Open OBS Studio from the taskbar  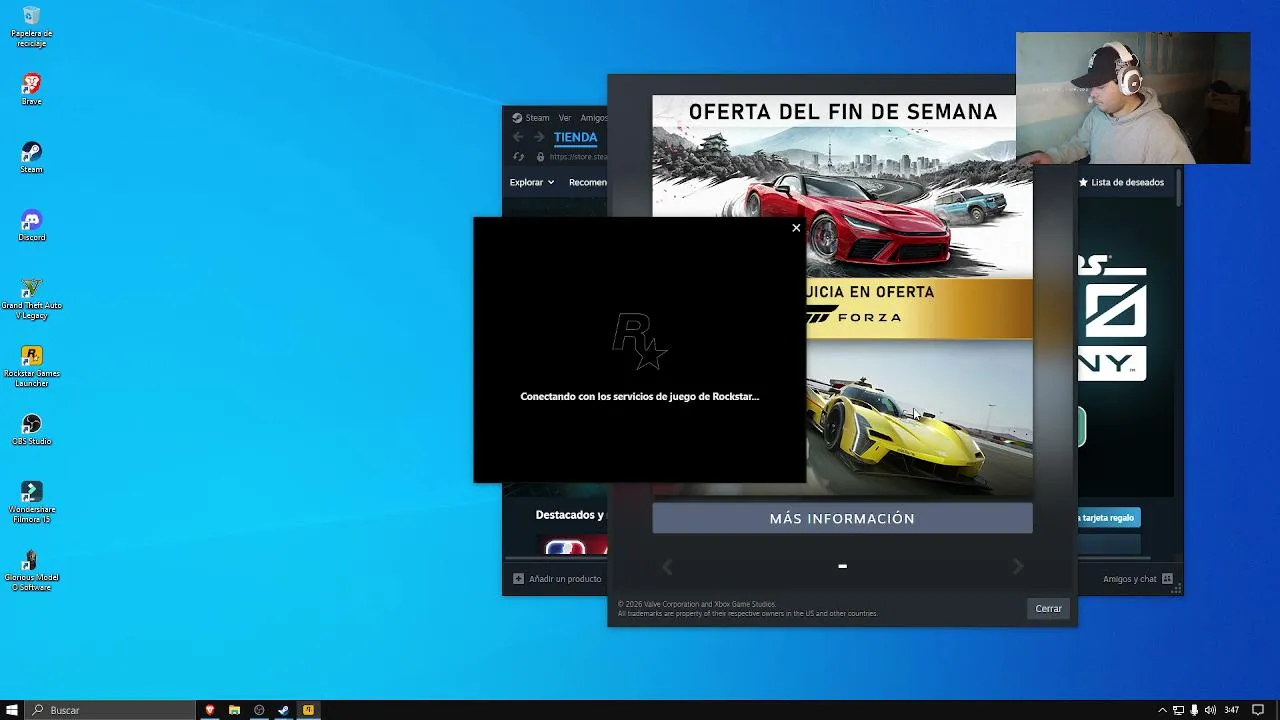259,710
